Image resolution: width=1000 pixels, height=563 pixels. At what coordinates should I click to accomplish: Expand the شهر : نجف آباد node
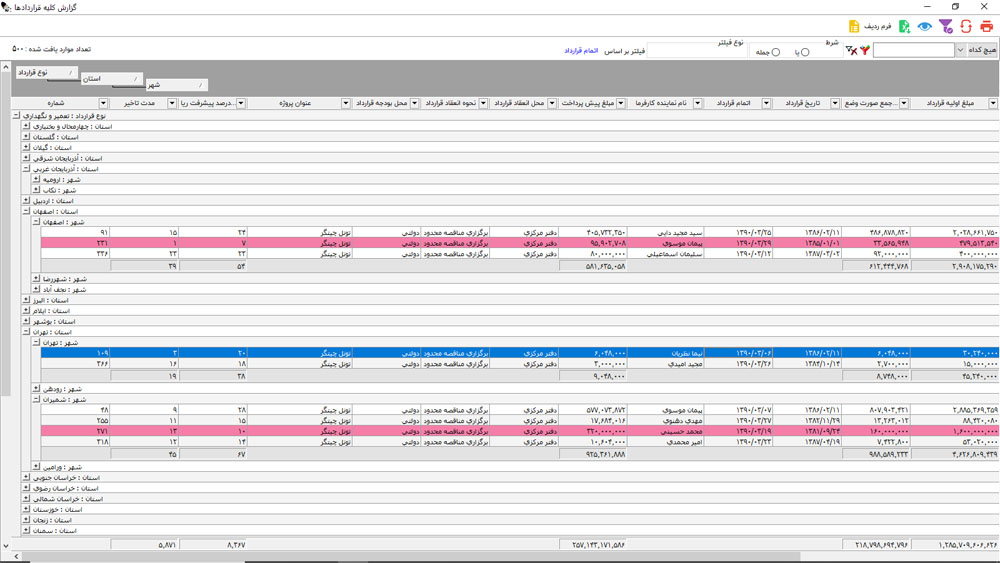36,289
